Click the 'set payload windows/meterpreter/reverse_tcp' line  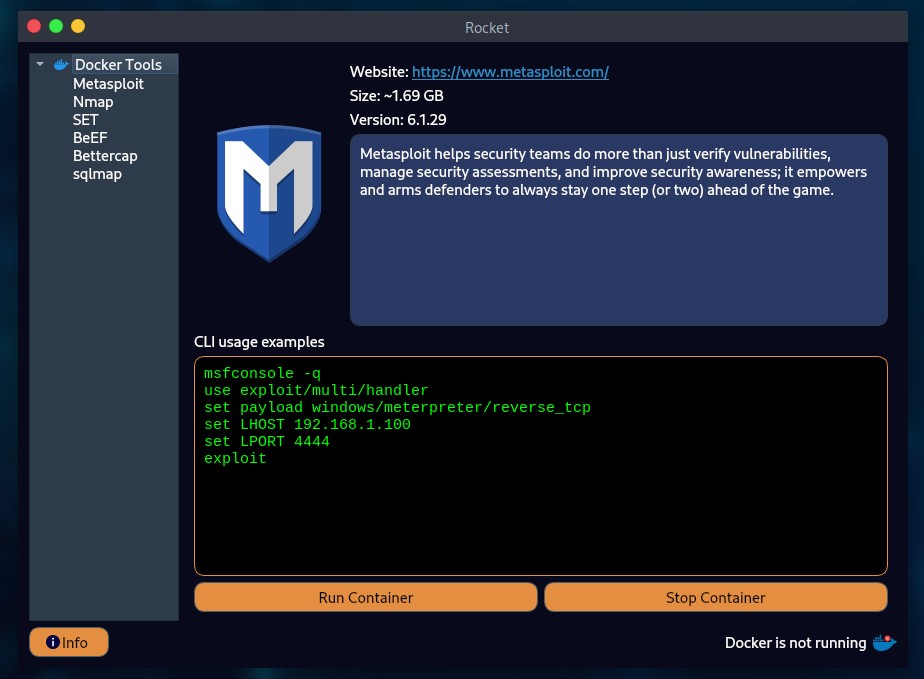pyautogui.click(x=397, y=407)
